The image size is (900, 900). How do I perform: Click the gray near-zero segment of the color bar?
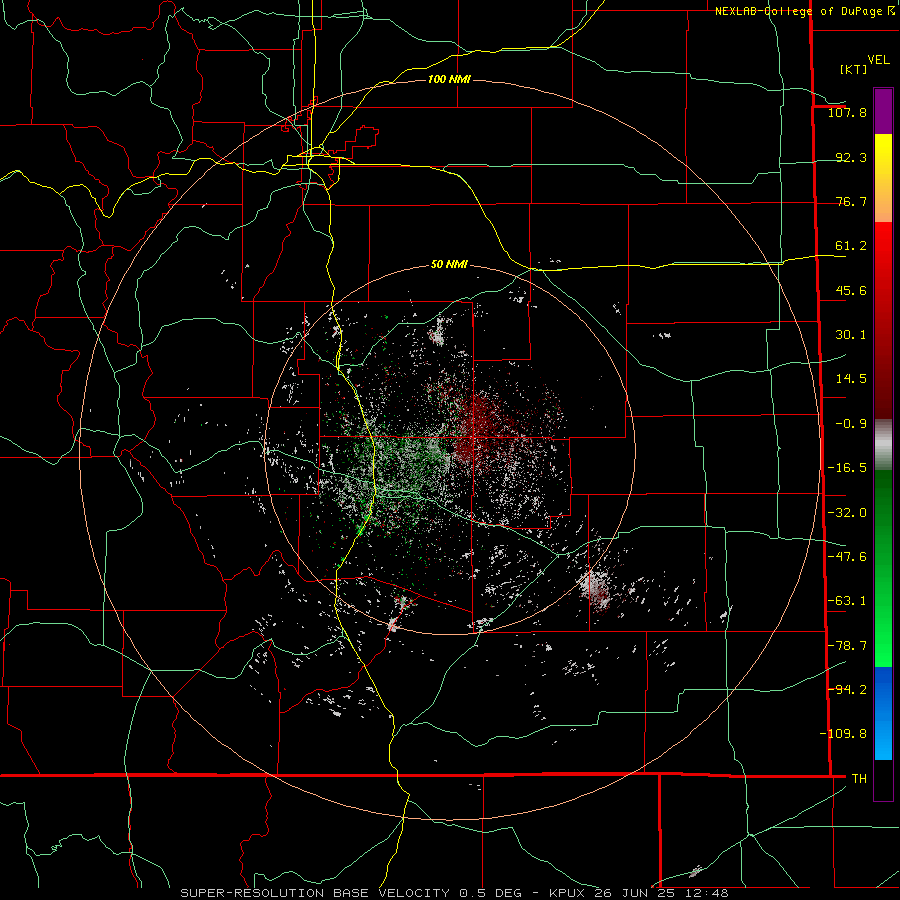click(883, 444)
